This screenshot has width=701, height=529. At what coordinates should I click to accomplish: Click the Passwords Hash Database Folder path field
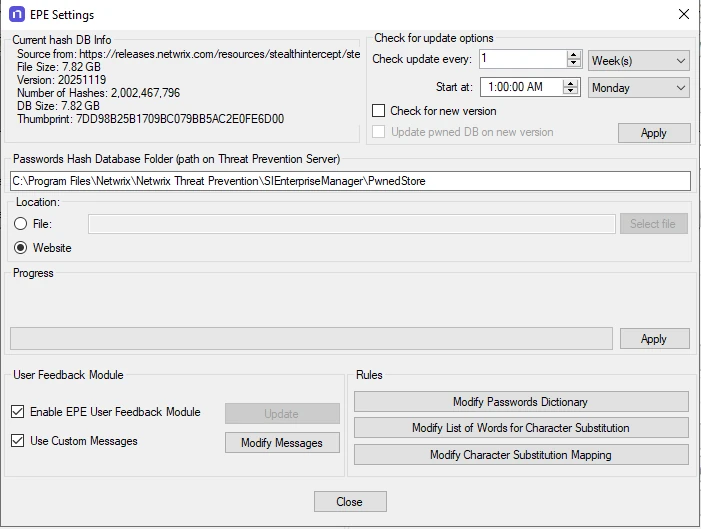(x=350, y=181)
